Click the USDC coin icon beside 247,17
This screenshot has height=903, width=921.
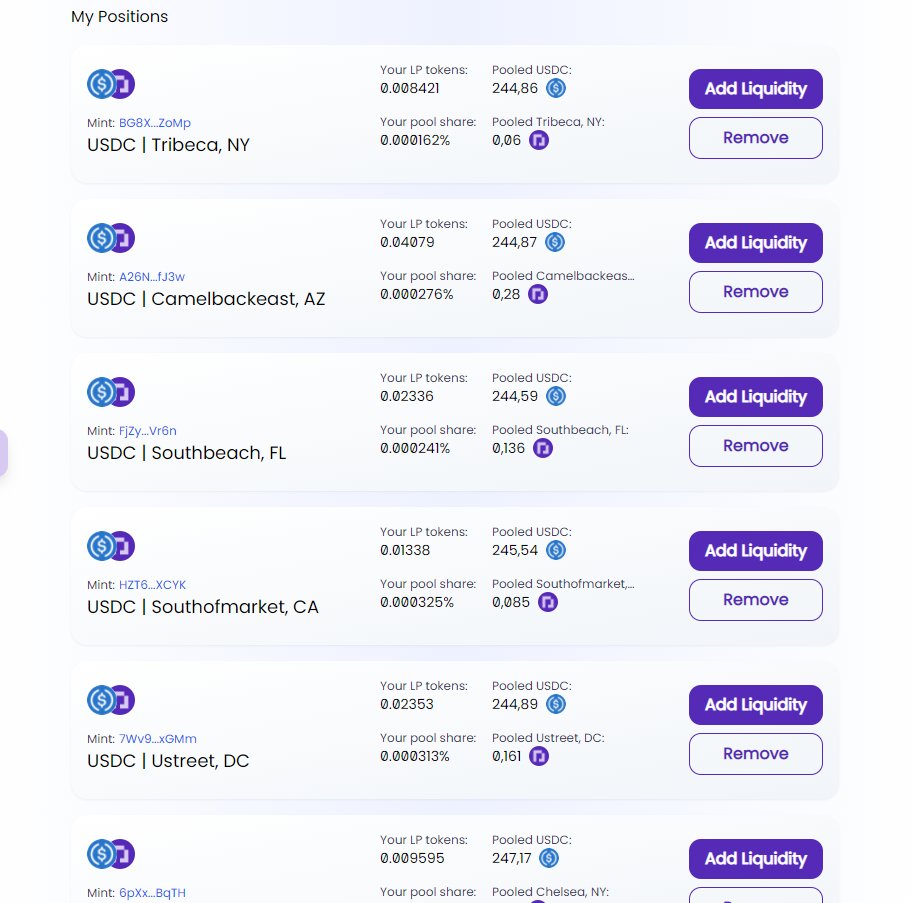click(549, 858)
